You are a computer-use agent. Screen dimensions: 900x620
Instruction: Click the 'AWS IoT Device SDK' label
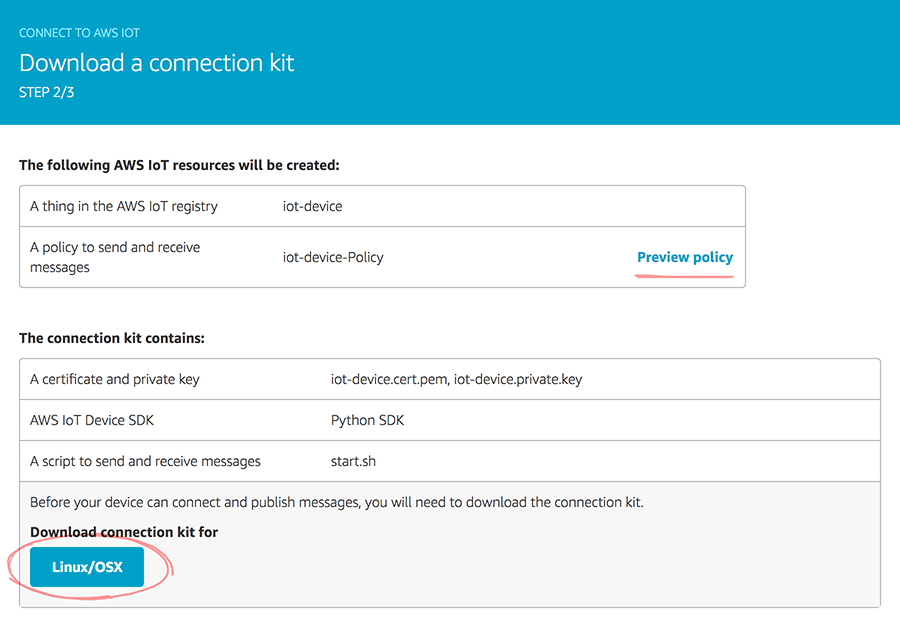(92, 420)
